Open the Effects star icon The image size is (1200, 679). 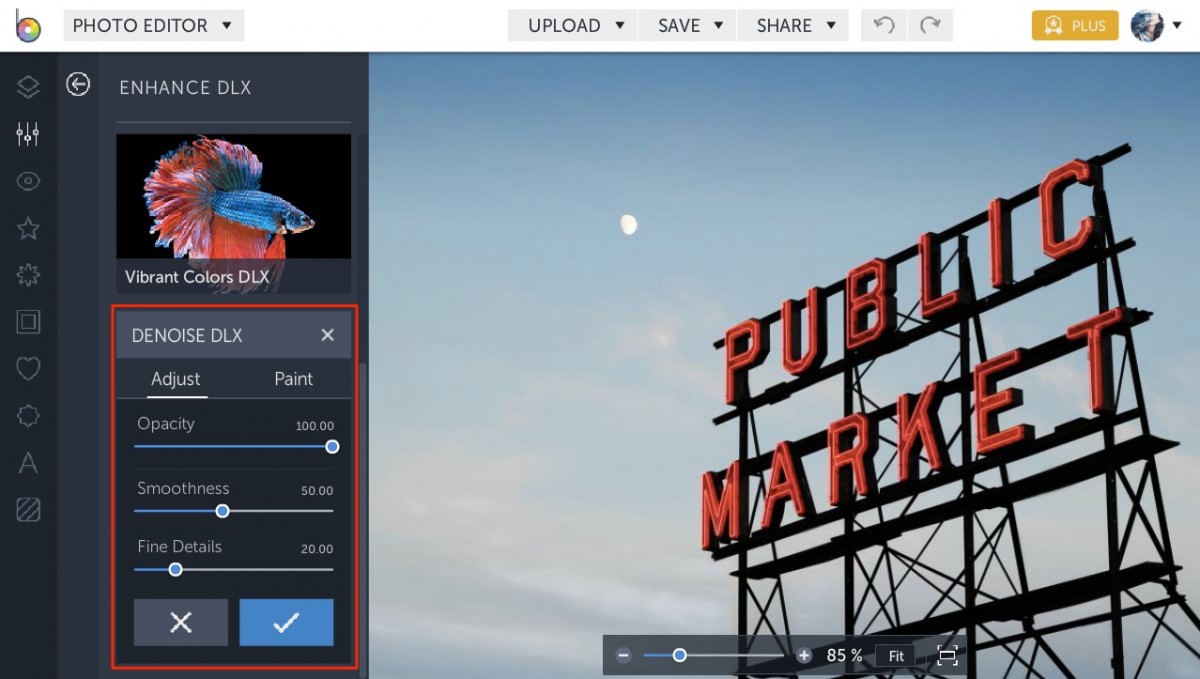(28, 228)
